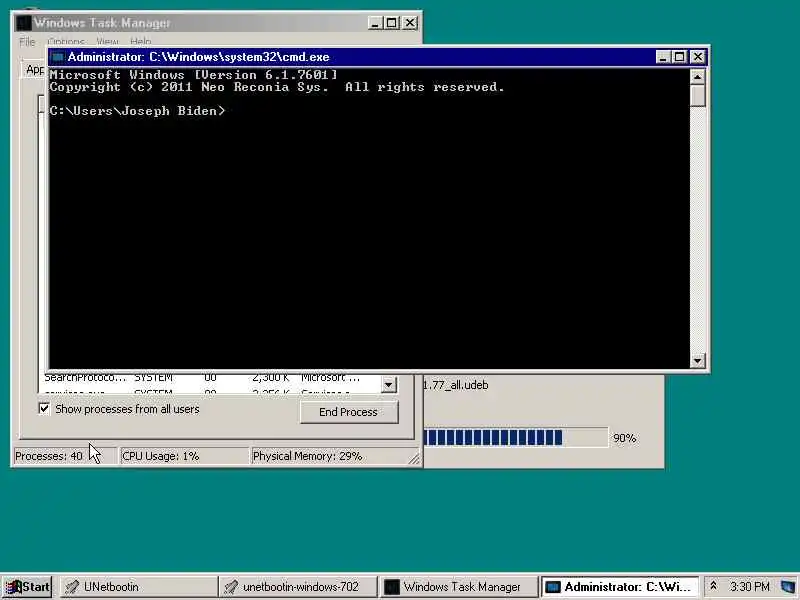Click the 3:30 PM clock
Image resolution: width=800 pixels, height=600 pixels.
(x=749, y=587)
